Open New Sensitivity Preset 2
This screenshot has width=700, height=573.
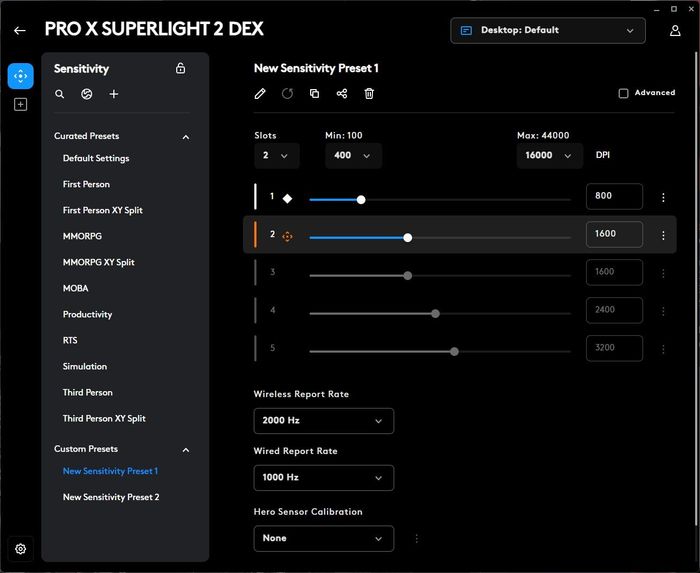click(x=111, y=497)
